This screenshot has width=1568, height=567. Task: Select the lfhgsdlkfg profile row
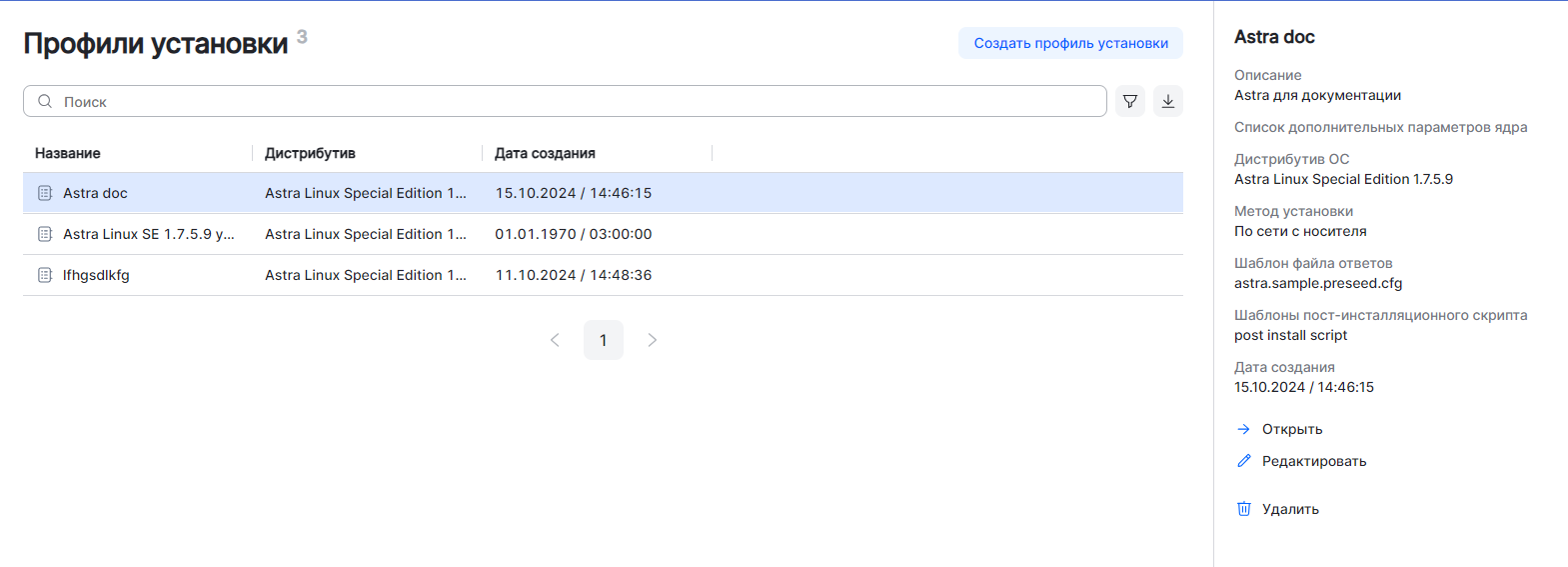[600, 275]
